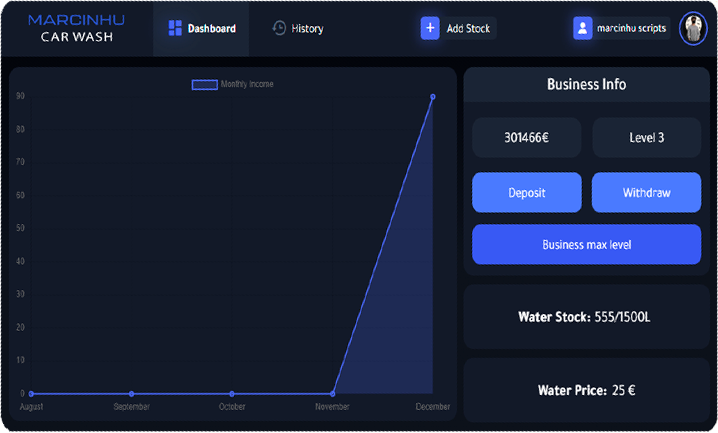This screenshot has height=433, width=718.
Task: Click the Deposit button
Action: pyautogui.click(x=526, y=192)
